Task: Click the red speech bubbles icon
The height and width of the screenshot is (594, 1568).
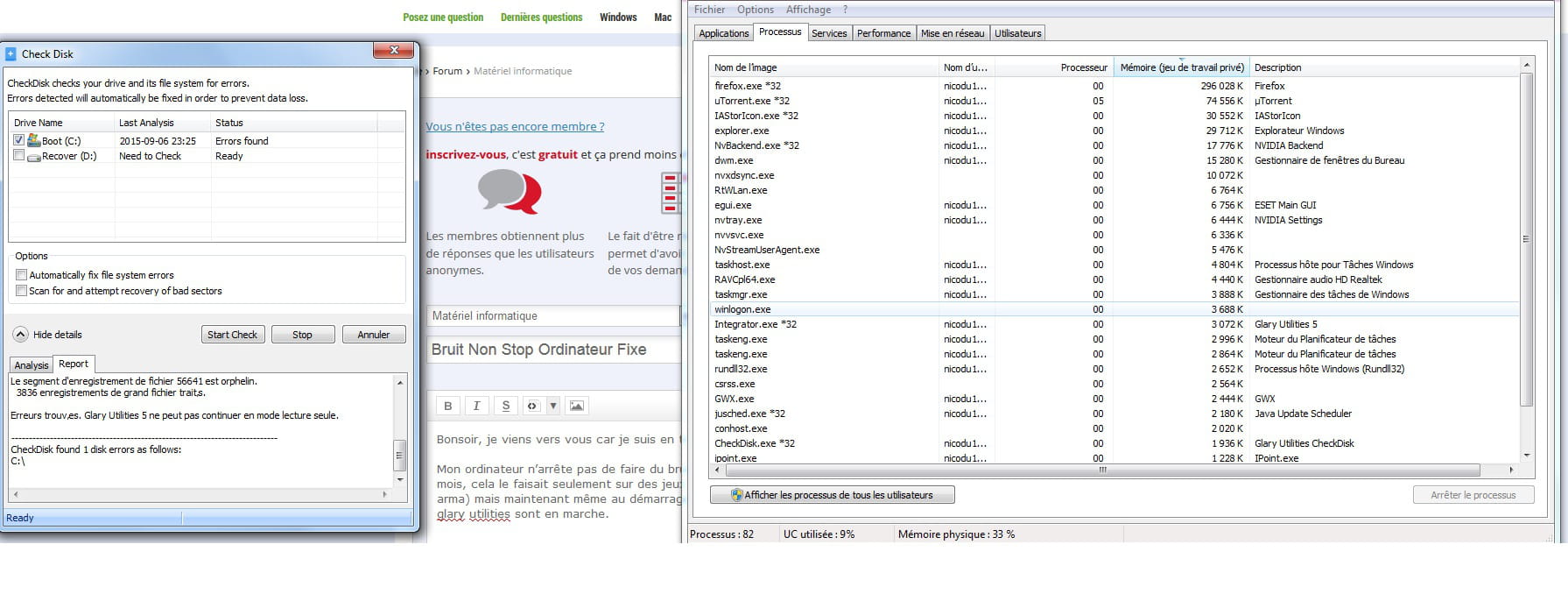Action: (x=510, y=192)
